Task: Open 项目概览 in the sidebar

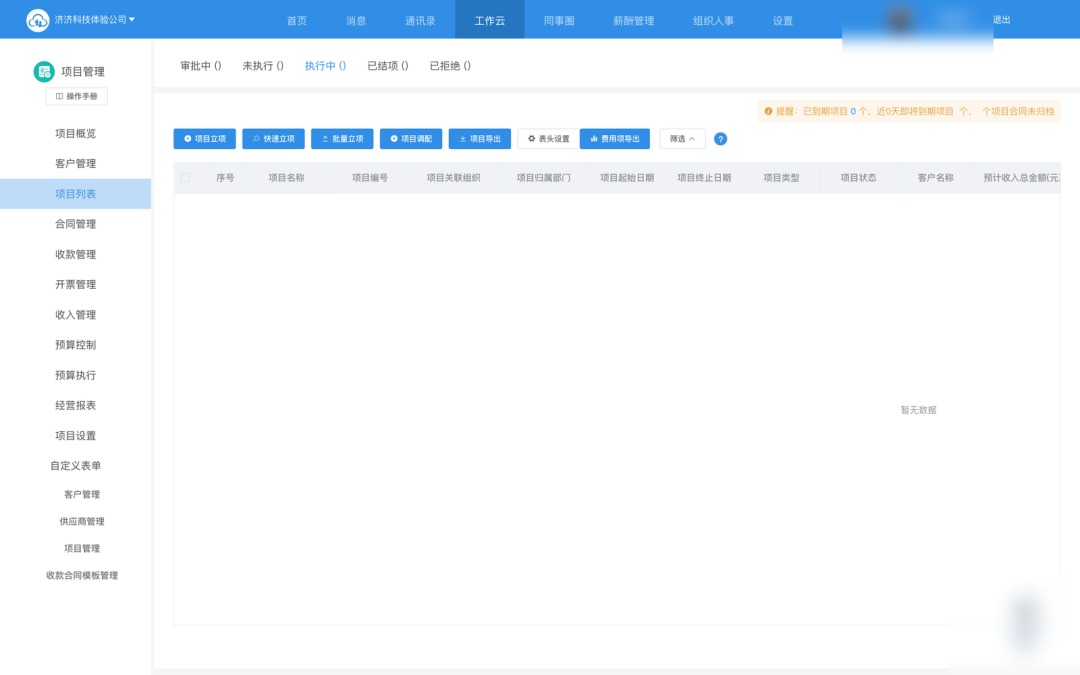Action: 76,133
